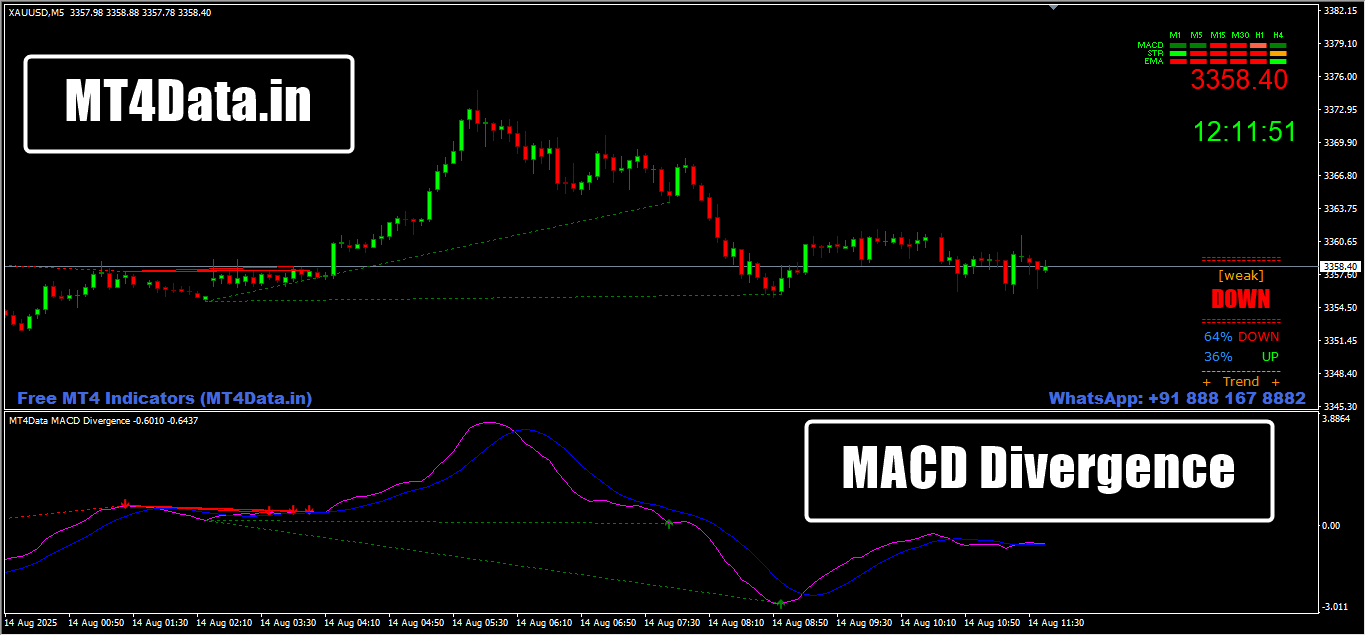Image resolution: width=1366 pixels, height=636 pixels.
Task: Click the EMA H4 signal box
Action: point(1278,61)
